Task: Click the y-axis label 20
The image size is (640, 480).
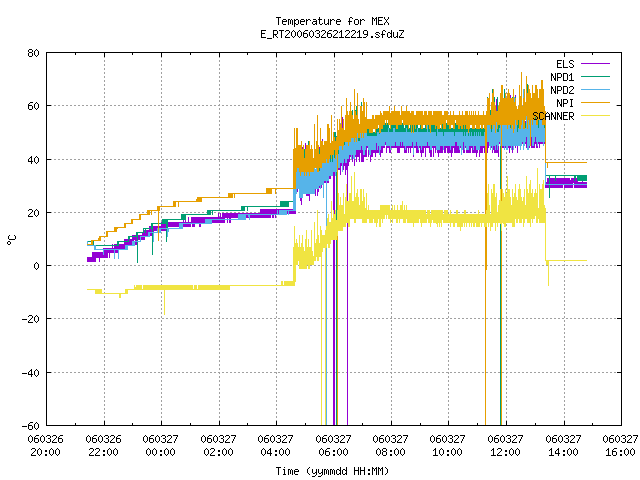Action: (33, 213)
